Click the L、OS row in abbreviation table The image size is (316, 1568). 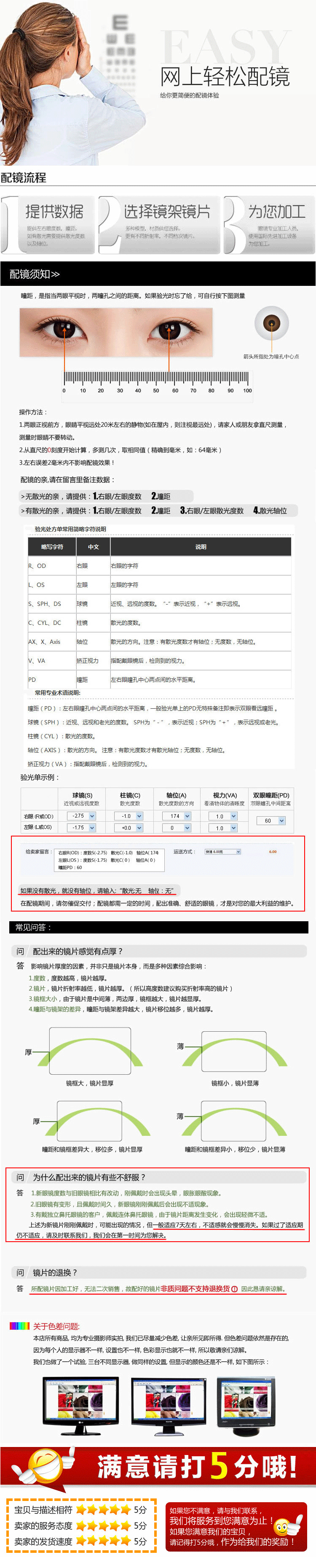click(x=160, y=584)
